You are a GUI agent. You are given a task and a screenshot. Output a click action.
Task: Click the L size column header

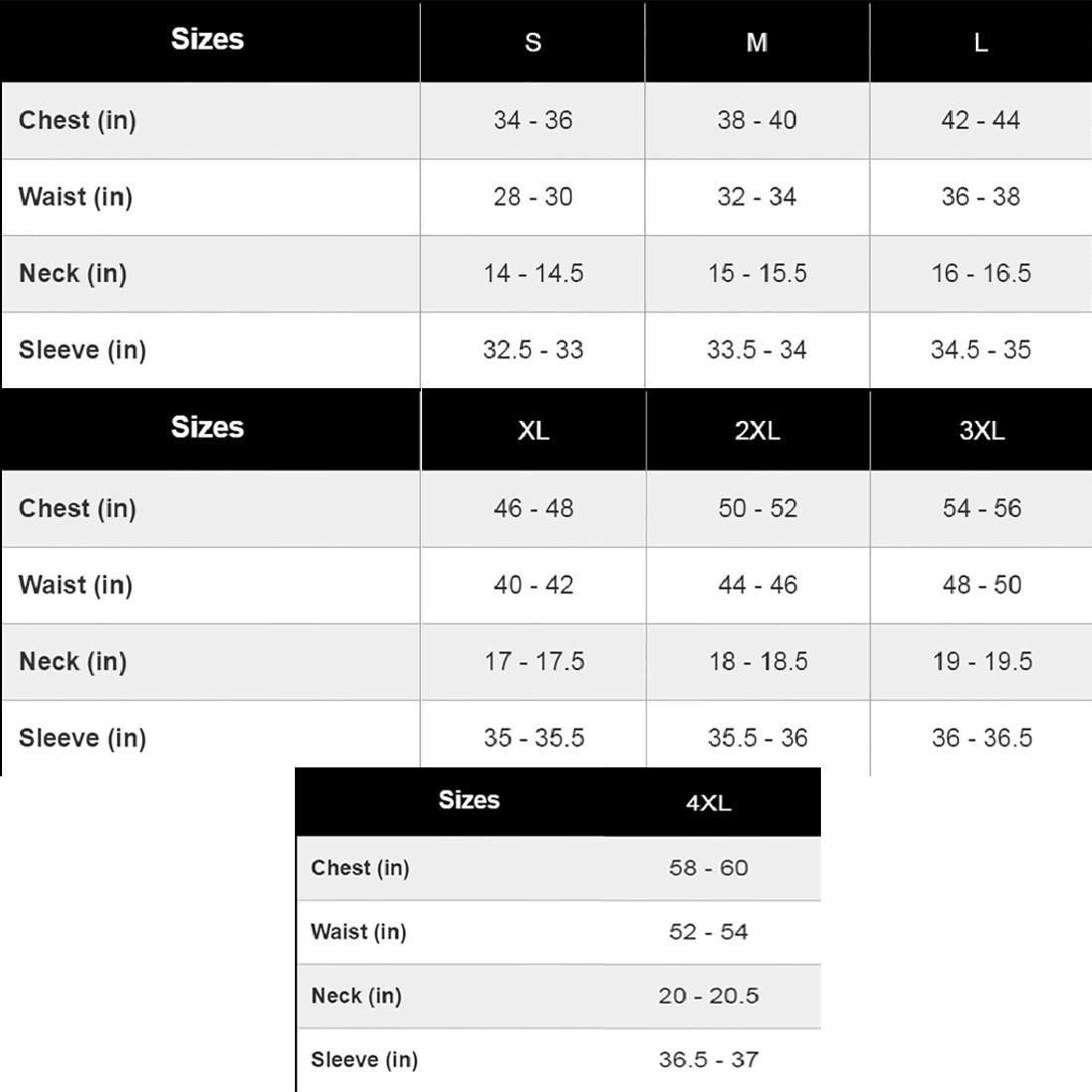(981, 43)
